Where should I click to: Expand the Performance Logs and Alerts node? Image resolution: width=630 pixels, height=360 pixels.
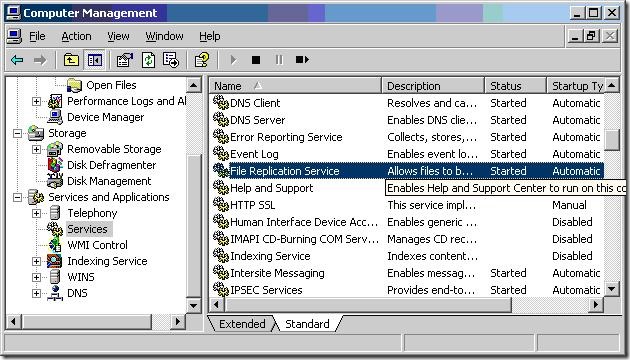[x=36, y=101]
